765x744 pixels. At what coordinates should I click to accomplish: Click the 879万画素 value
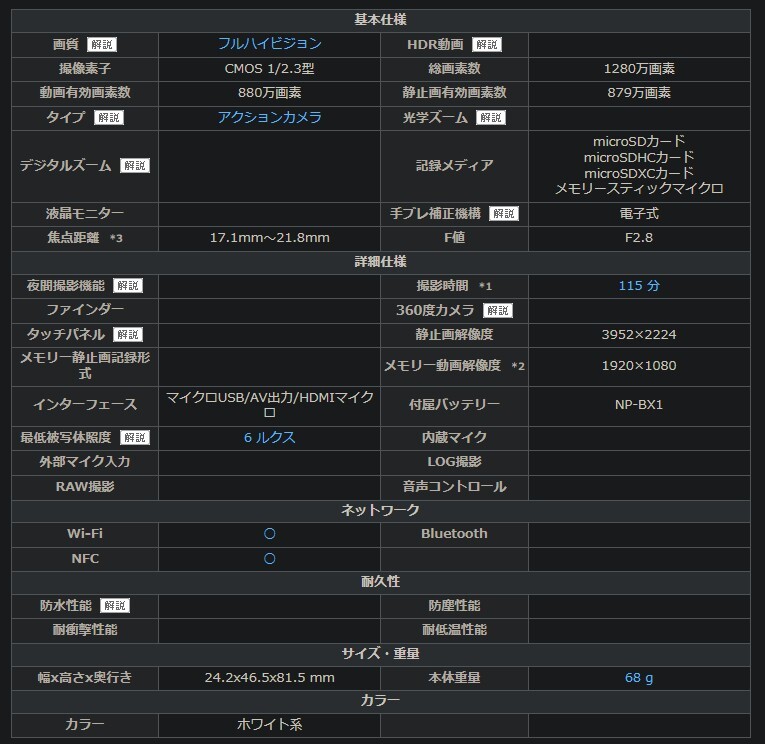pos(639,93)
